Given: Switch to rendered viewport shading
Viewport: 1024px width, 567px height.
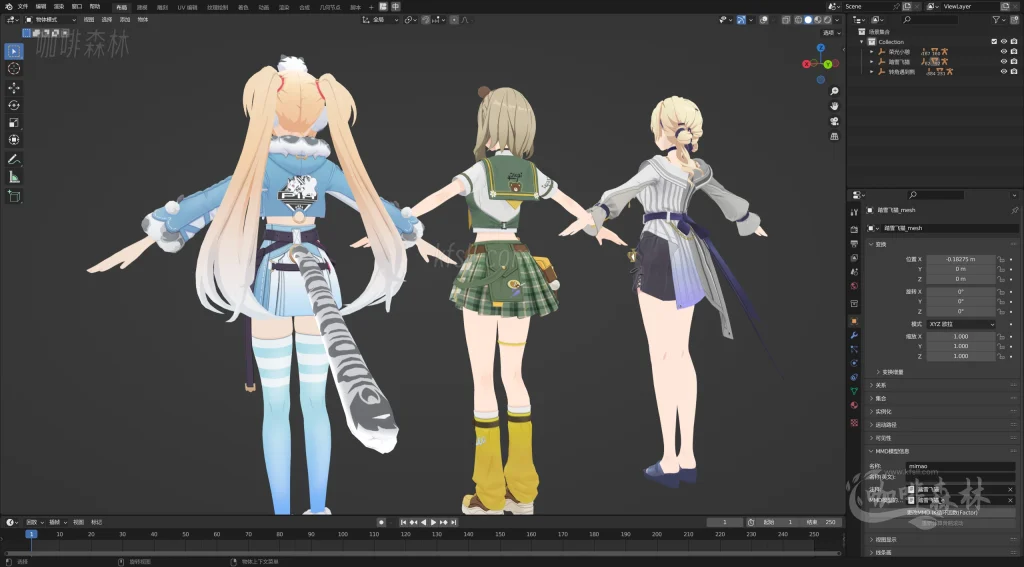Looking at the screenshot, I should tap(827, 20).
